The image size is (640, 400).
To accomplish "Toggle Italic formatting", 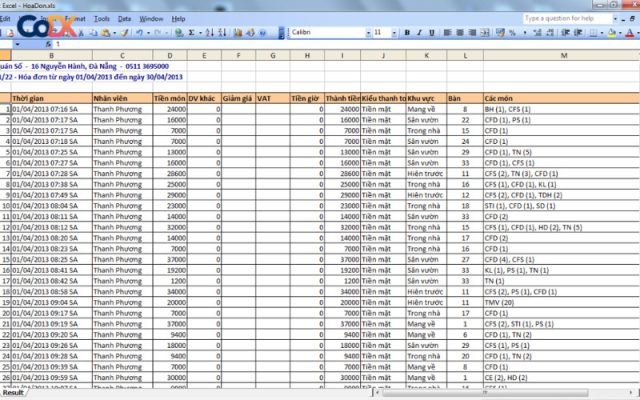I will pos(419,33).
